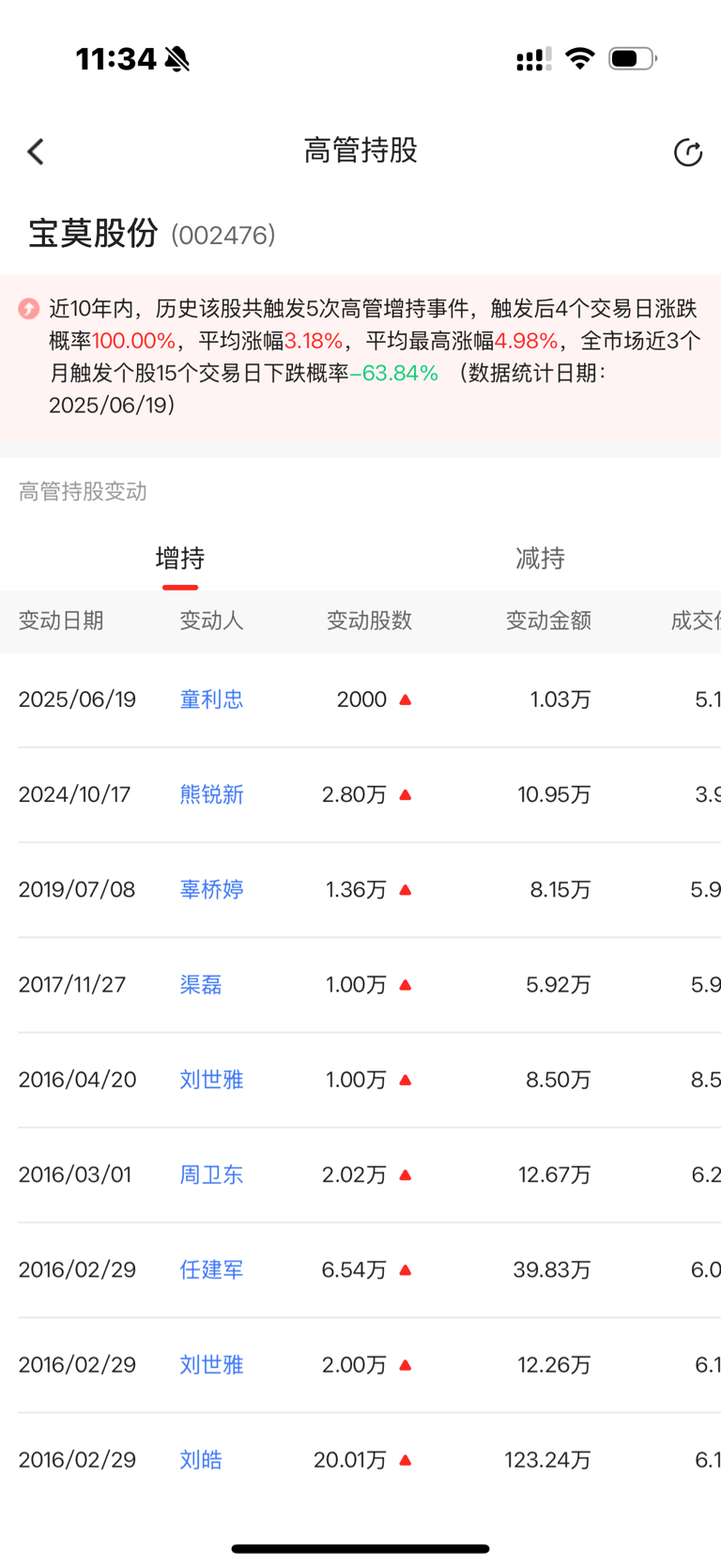Open executive profile 刘皓

(201, 1460)
